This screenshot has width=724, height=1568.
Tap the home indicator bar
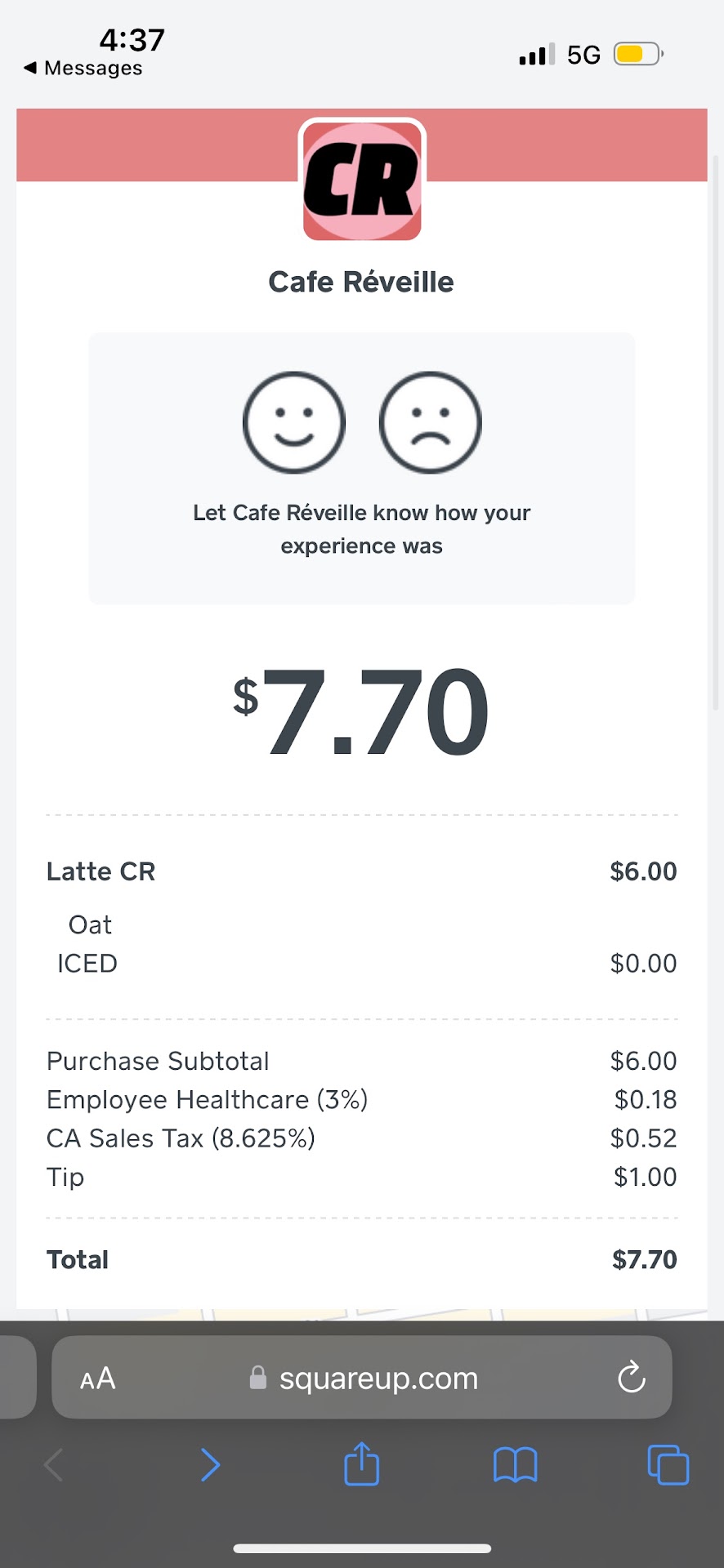(x=362, y=1548)
